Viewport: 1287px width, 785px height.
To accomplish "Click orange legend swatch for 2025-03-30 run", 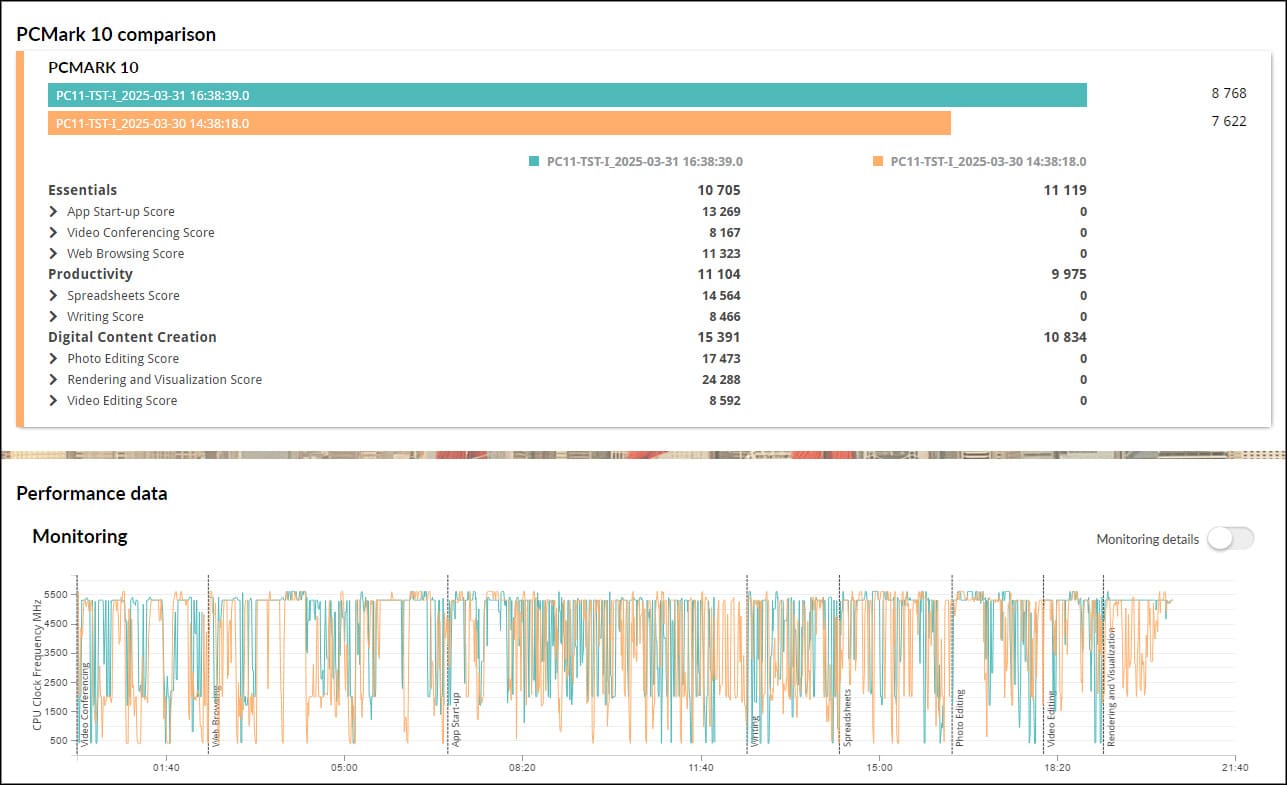I will pyautogui.click(x=878, y=161).
